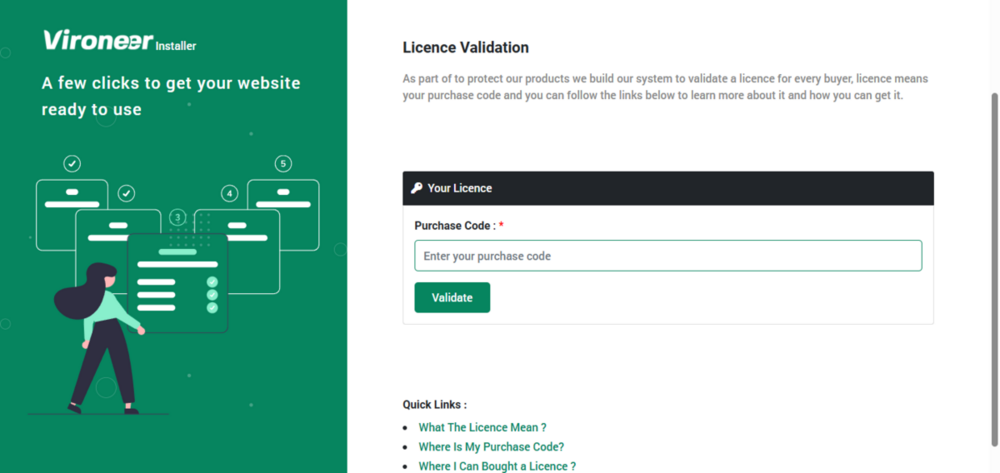Screen dimensions: 1000x473
Task: Click the middle green check in center card
Action: coord(212,295)
